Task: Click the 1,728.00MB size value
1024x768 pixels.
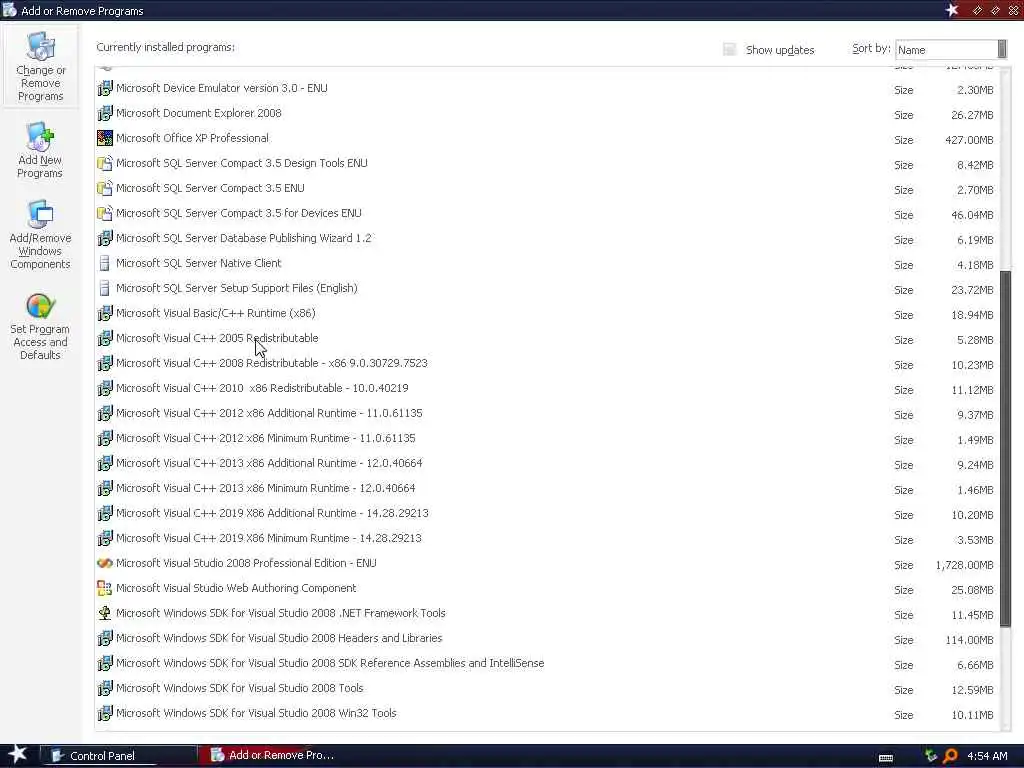Action: (x=964, y=565)
